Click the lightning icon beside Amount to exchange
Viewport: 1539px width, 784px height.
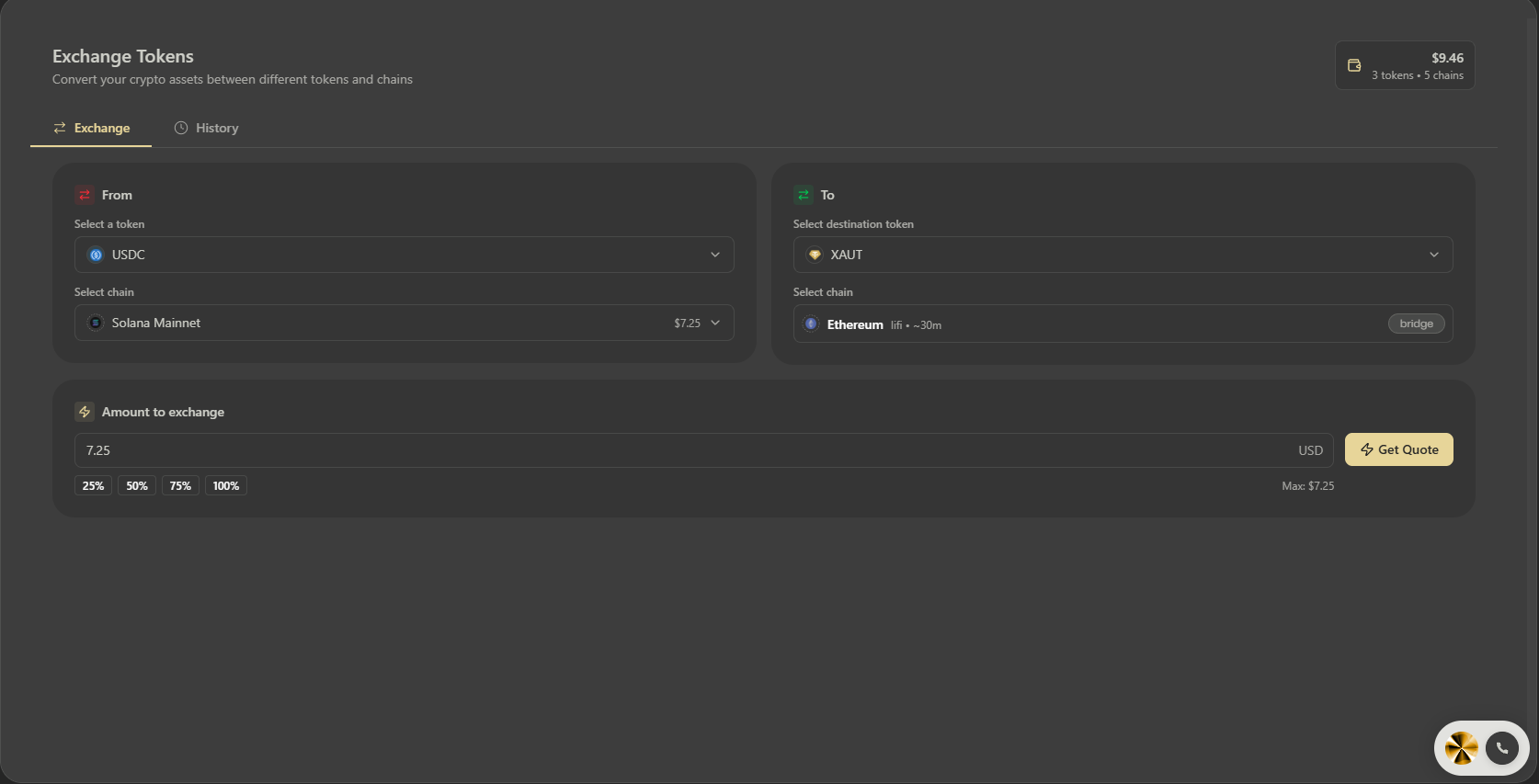pyautogui.click(x=85, y=412)
